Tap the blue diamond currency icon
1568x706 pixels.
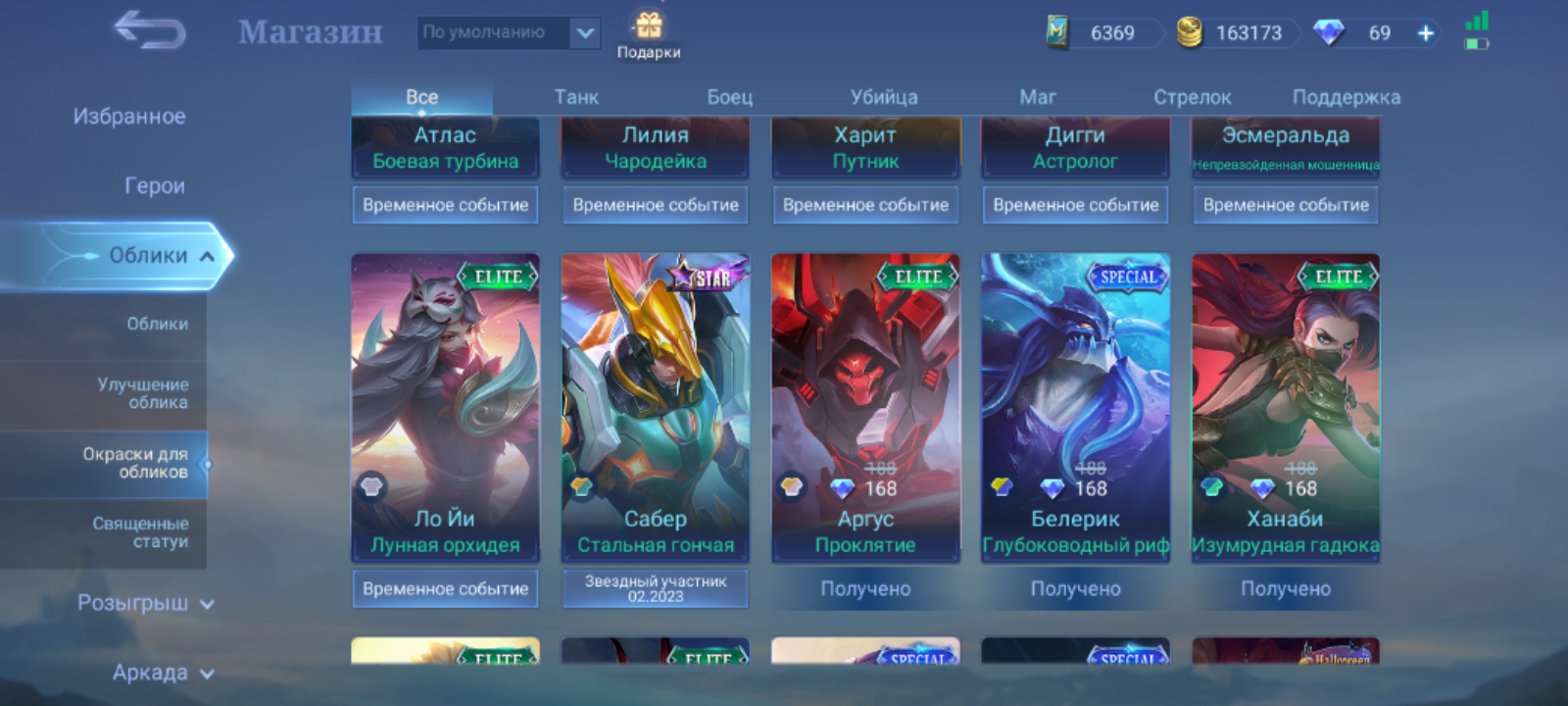(x=1329, y=33)
